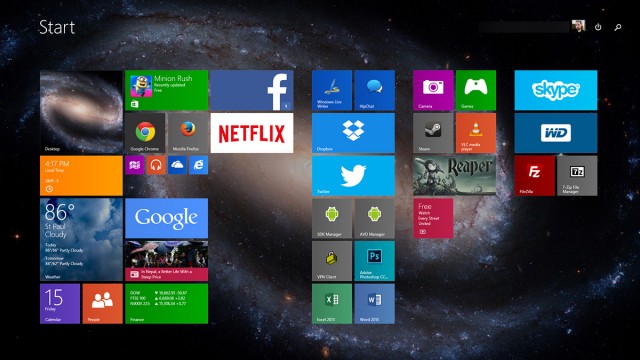The height and width of the screenshot is (360, 640).
Task: Open the Camera tile
Action: tap(433, 90)
